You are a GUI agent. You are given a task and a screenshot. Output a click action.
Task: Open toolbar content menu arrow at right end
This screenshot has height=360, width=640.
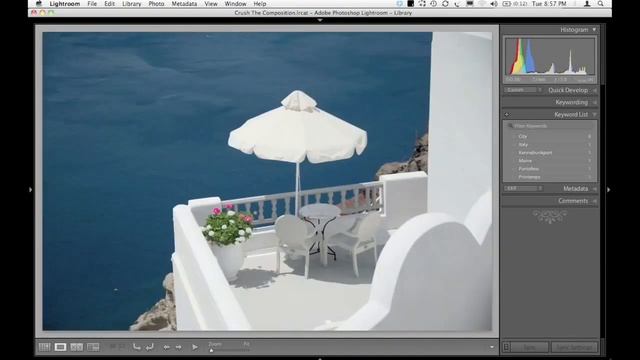492,347
